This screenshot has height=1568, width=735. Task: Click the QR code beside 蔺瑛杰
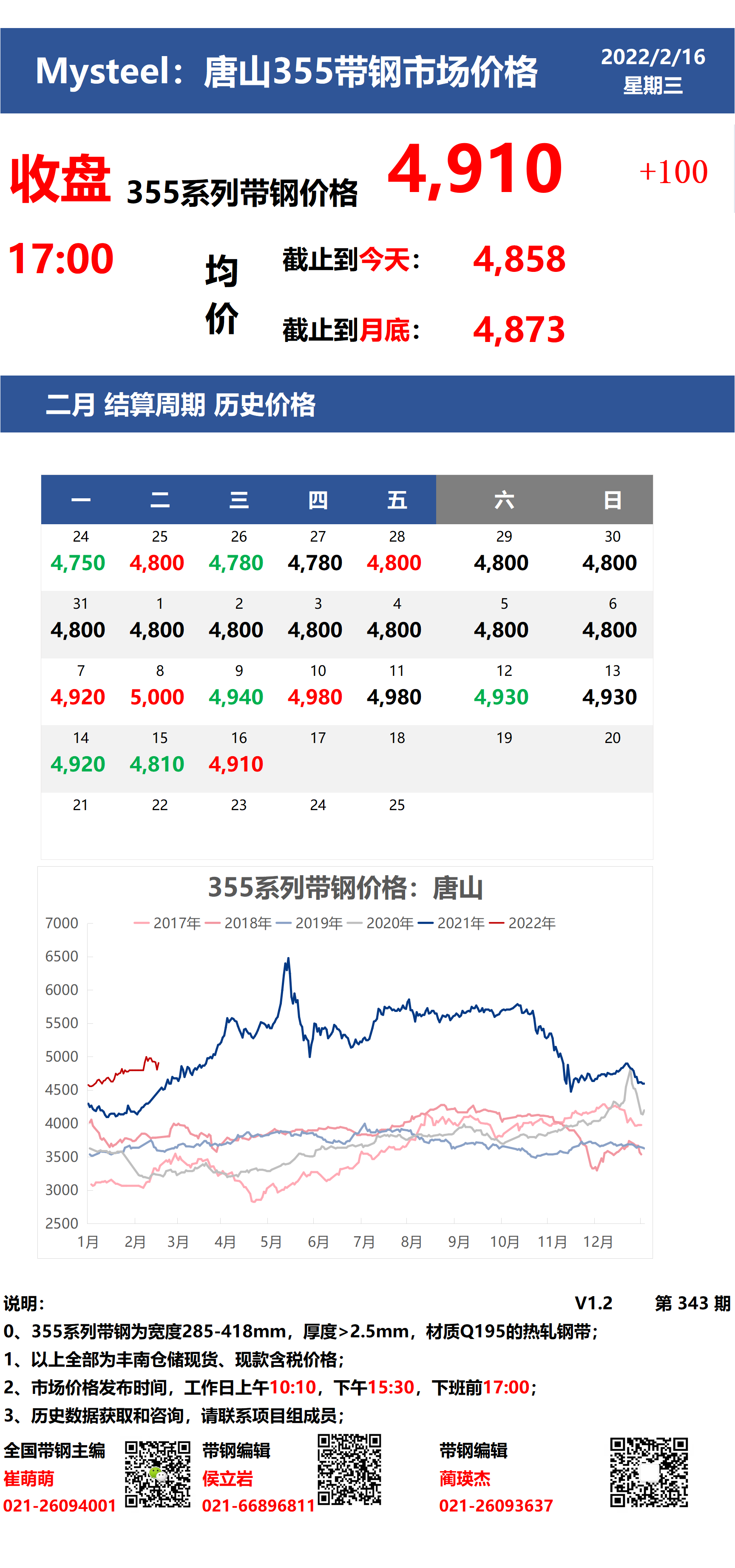click(x=649, y=1472)
